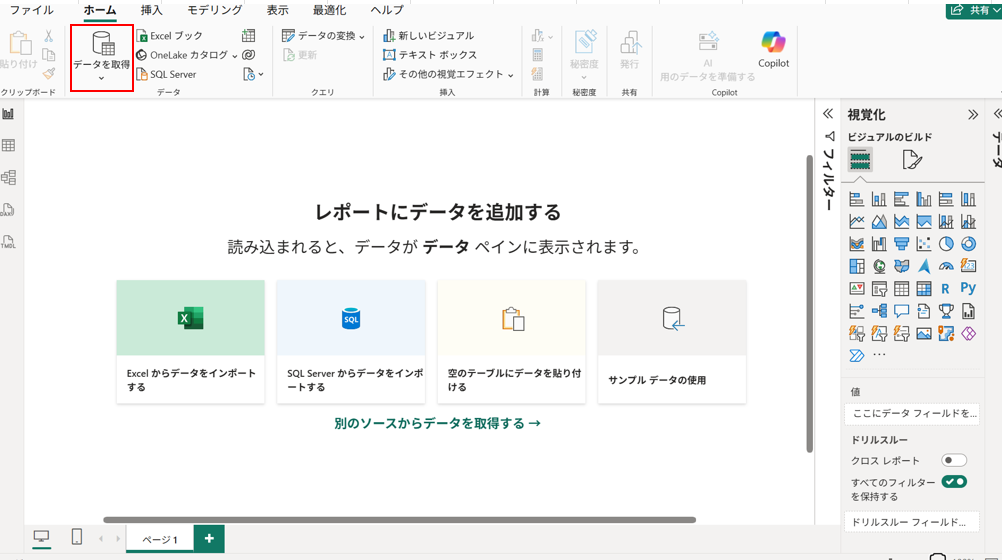Expand the データの変換 dropdown
The width and height of the screenshot is (1002, 560).
click(361, 37)
